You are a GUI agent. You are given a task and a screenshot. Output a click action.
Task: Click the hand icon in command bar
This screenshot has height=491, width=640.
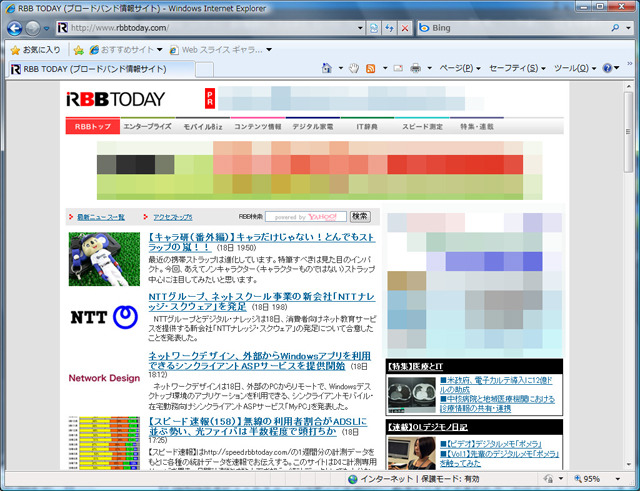pyautogui.click(x=354, y=68)
